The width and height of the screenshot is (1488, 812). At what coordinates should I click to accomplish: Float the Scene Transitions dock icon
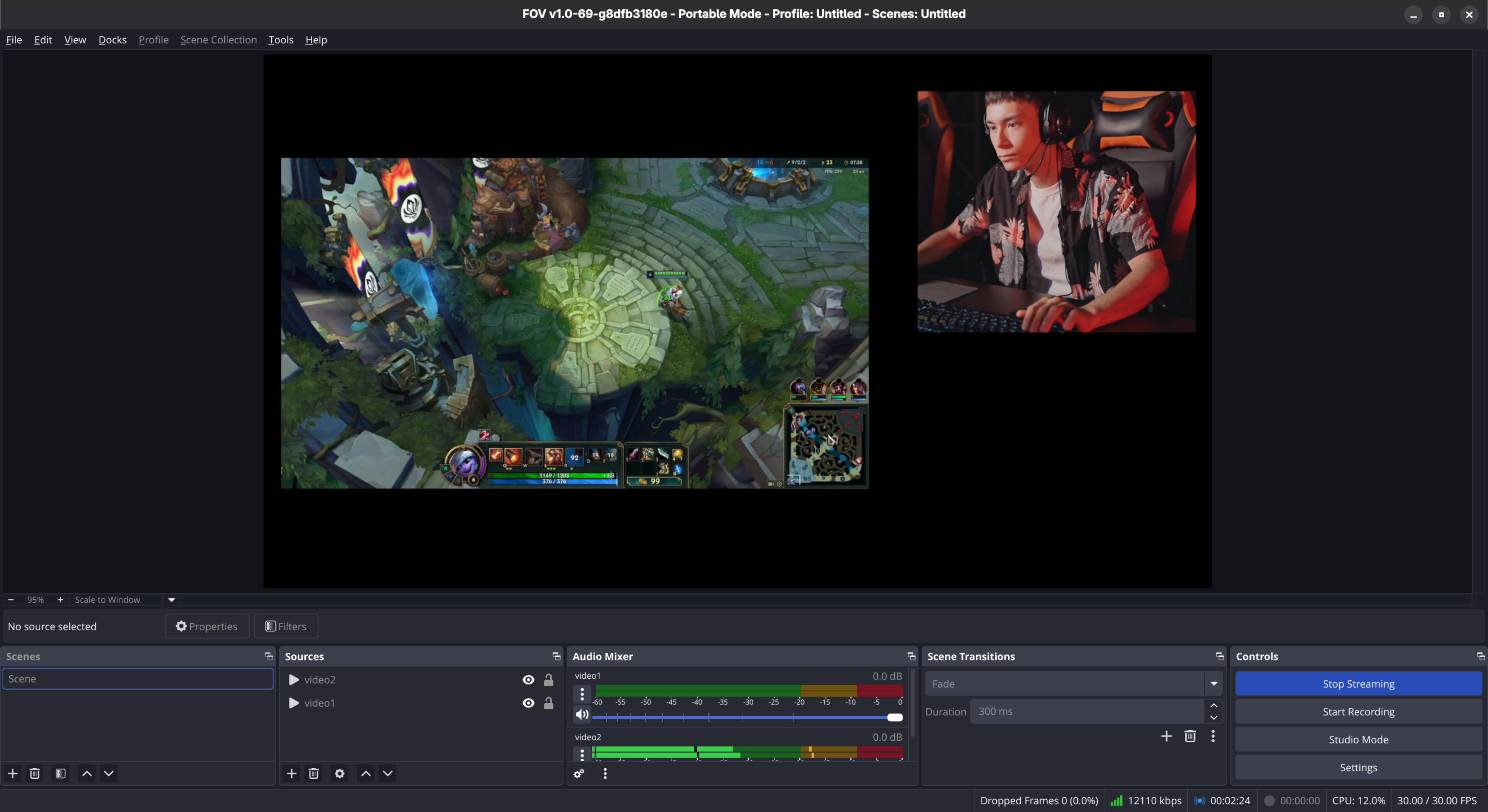[x=1219, y=656]
